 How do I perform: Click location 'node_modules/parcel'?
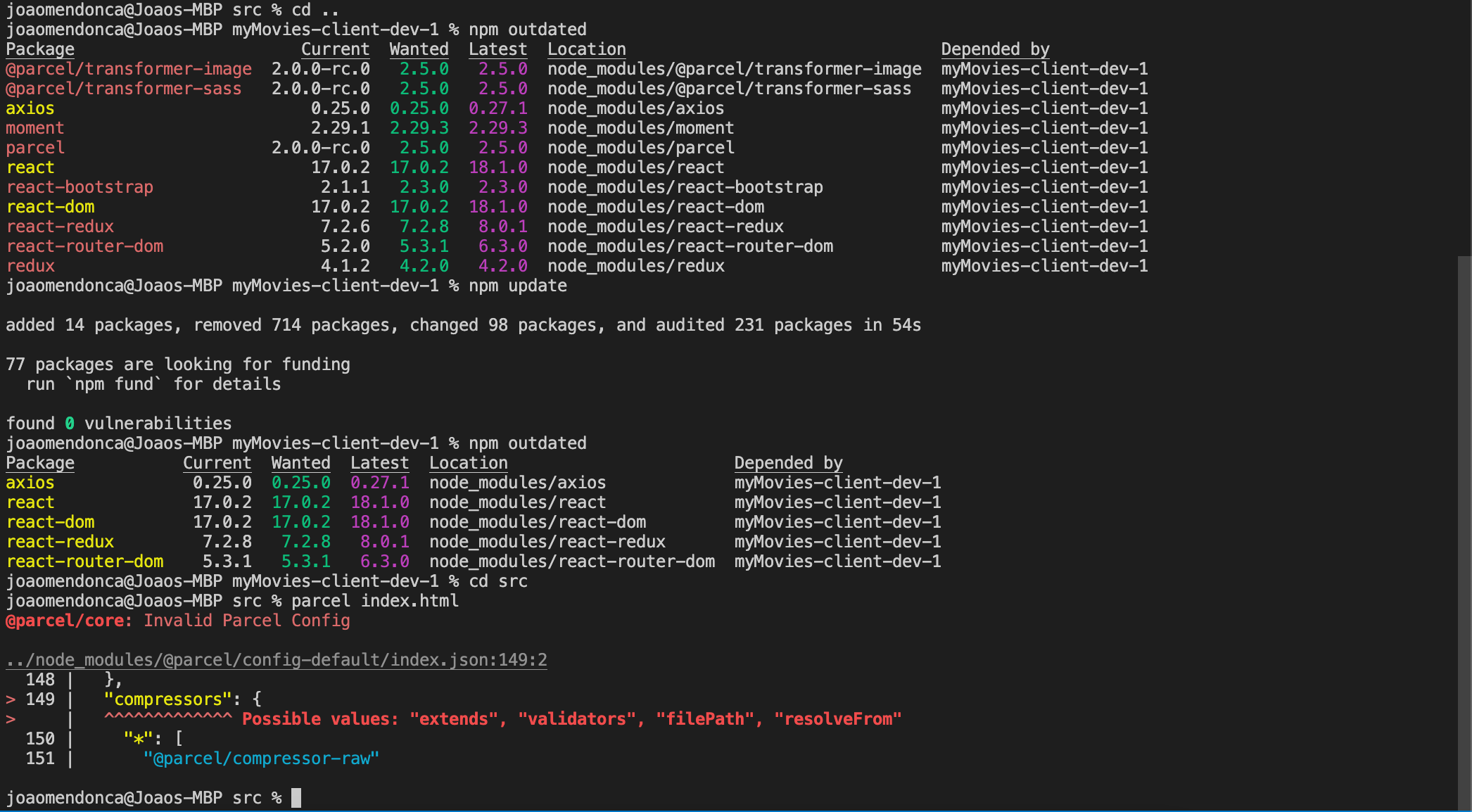[x=641, y=148]
